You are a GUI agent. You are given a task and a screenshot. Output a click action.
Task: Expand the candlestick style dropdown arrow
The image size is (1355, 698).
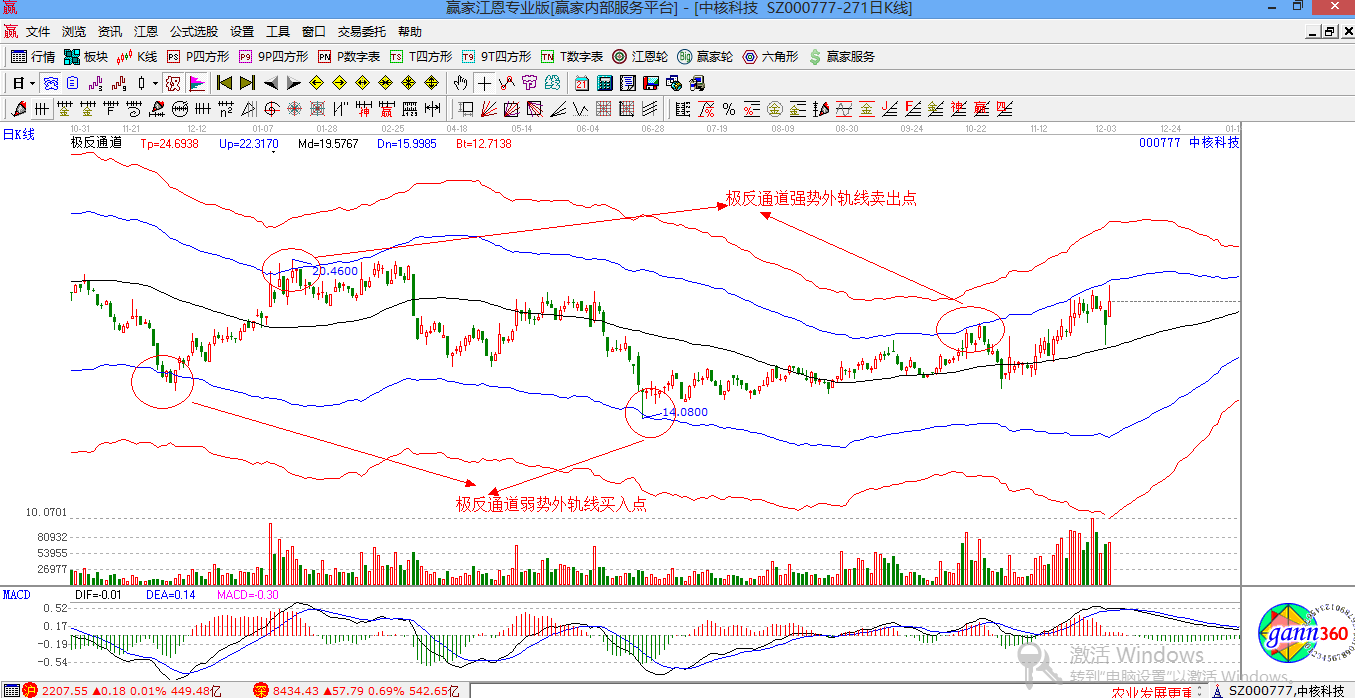pos(154,83)
